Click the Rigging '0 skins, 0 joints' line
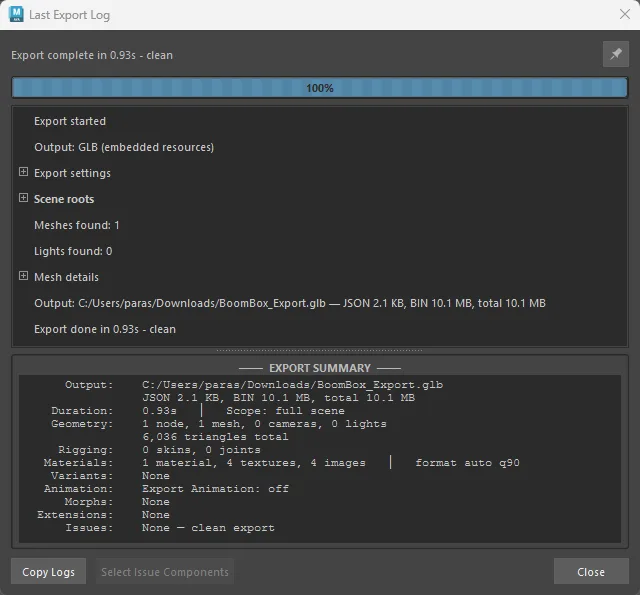640x595 pixels. [x=201, y=450]
